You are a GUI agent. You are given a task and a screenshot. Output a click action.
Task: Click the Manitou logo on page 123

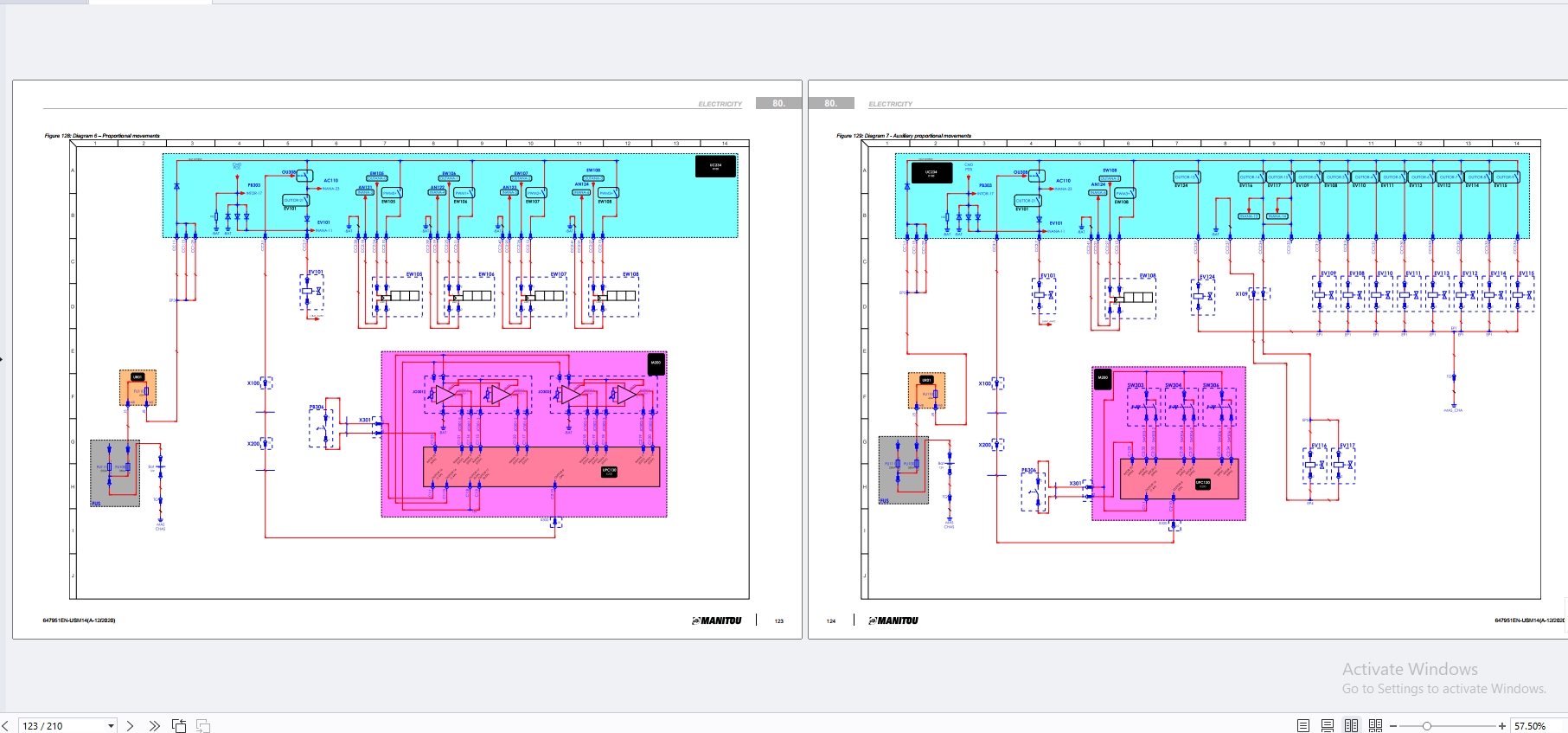point(717,620)
